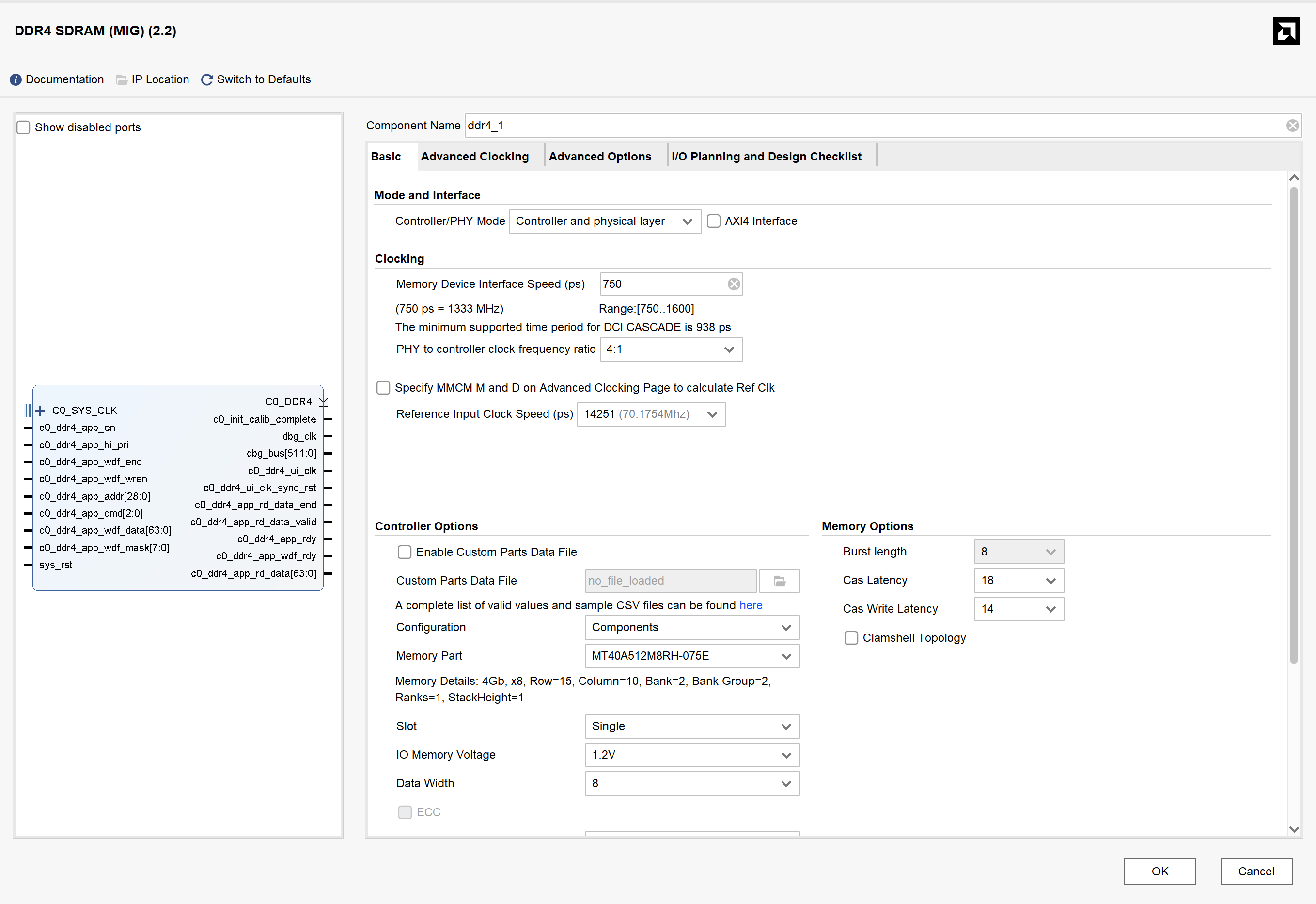Click the Switch to Defaults refresh icon
This screenshot has height=904, width=1316.
(207, 80)
